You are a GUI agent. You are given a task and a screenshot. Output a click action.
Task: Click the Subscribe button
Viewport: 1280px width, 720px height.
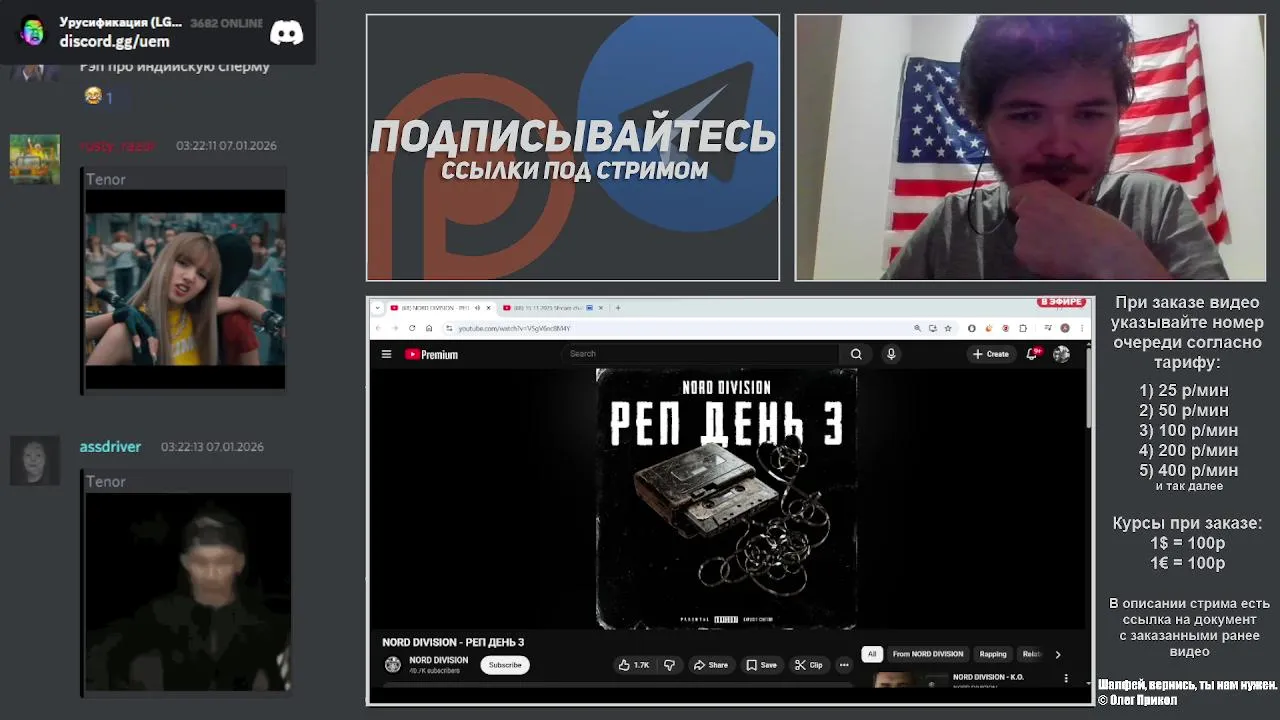coord(505,665)
